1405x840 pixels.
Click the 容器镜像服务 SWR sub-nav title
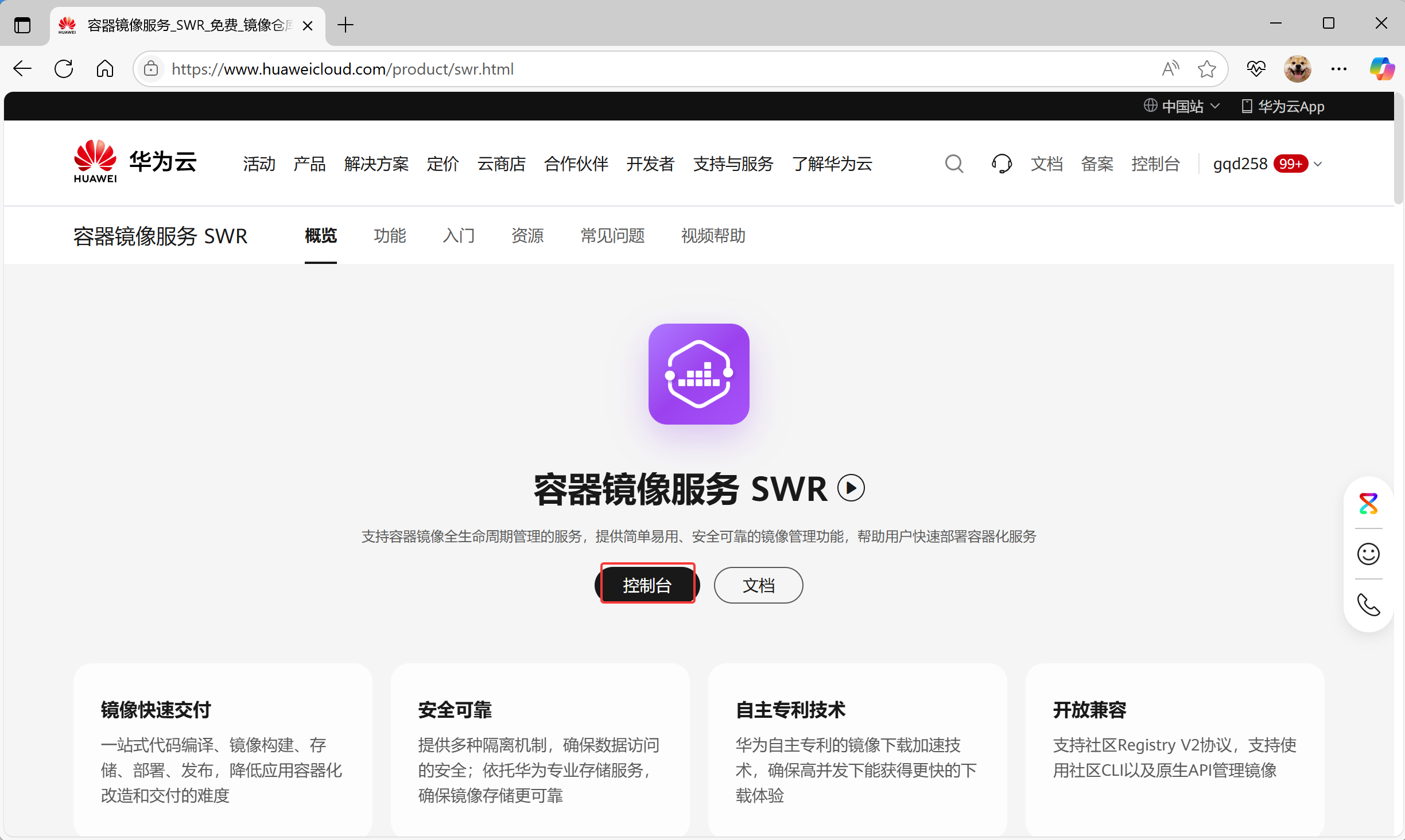(x=161, y=236)
